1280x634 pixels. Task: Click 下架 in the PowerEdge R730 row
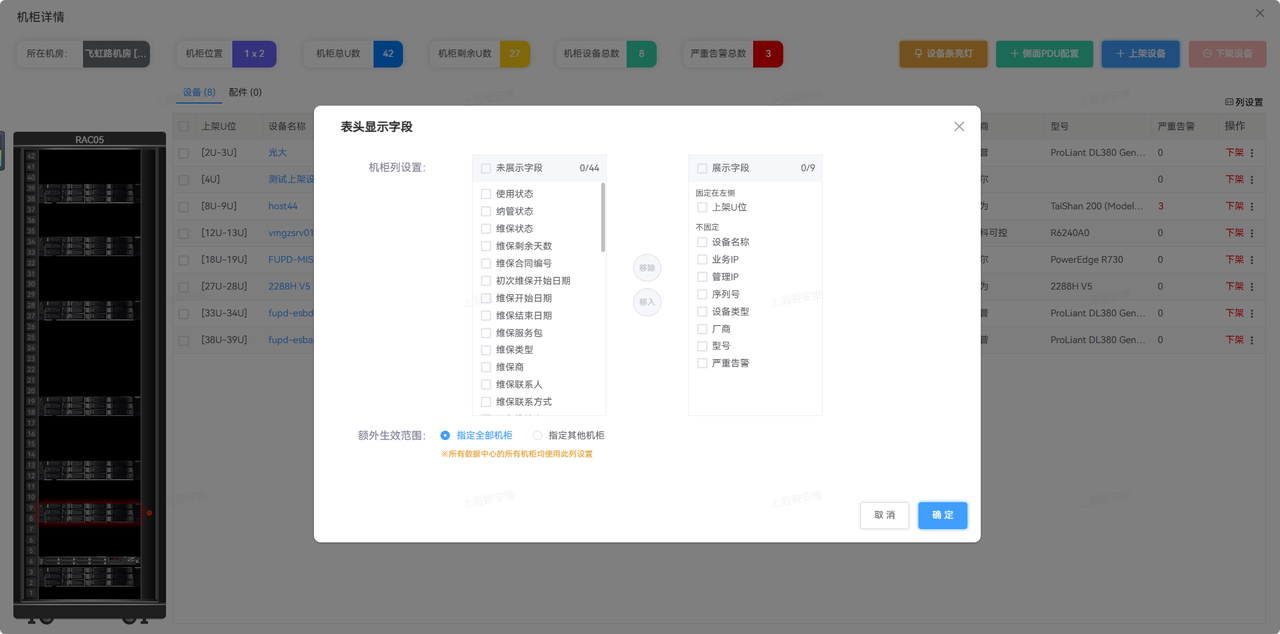(1235, 260)
